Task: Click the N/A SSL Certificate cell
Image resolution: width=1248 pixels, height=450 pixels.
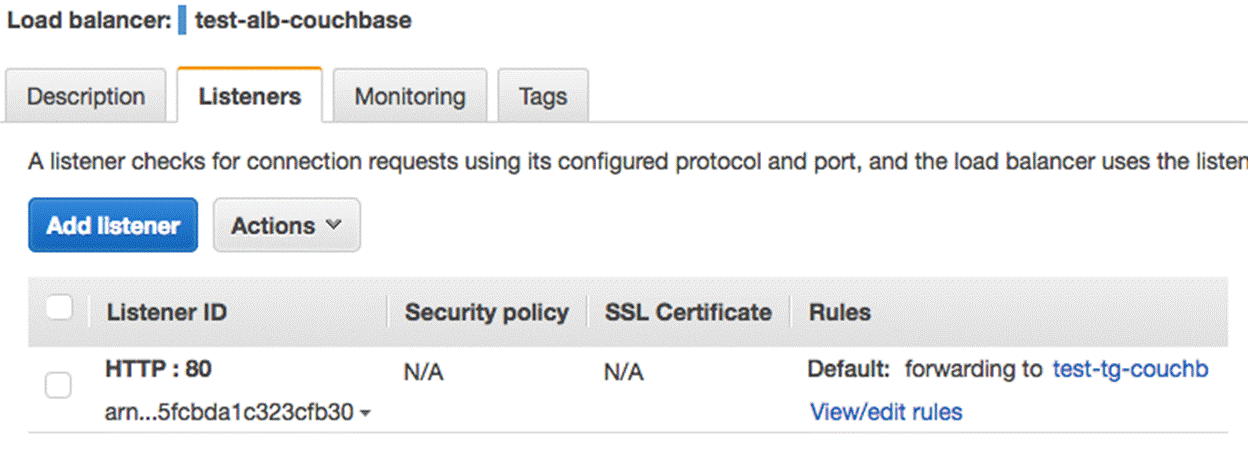Action: coord(624,373)
